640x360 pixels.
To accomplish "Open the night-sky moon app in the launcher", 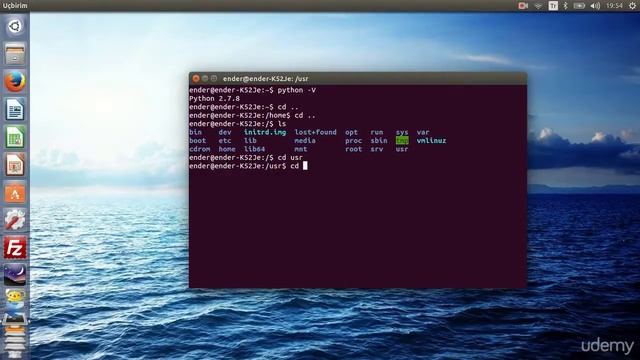I will [15, 274].
